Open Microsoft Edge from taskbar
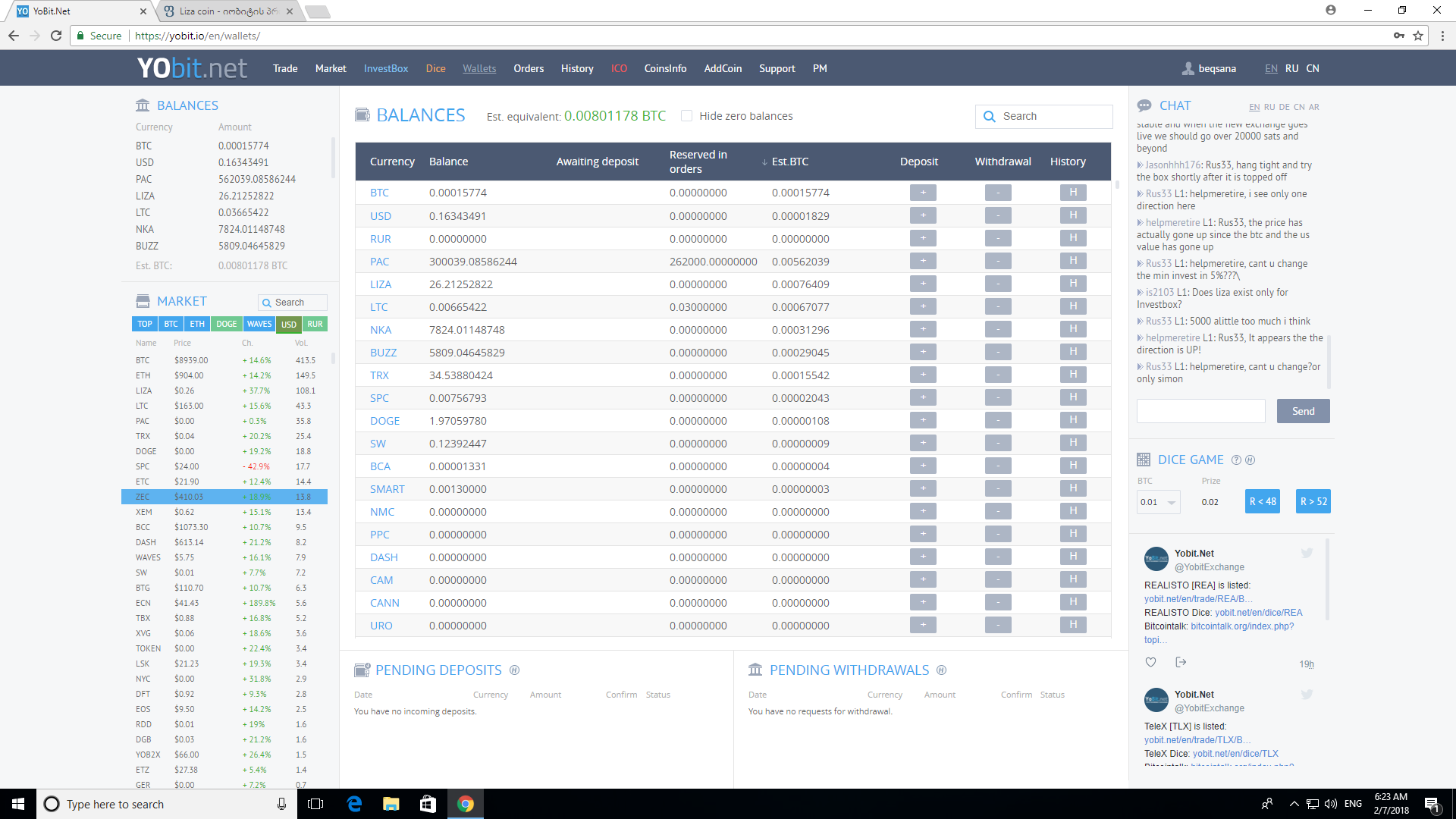This screenshot has height=819, width=1456. pos(354,804)
